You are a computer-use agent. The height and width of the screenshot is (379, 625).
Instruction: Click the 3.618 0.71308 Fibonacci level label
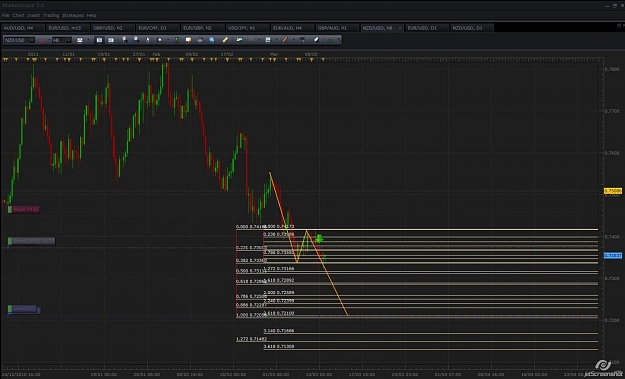coord(279,346)
